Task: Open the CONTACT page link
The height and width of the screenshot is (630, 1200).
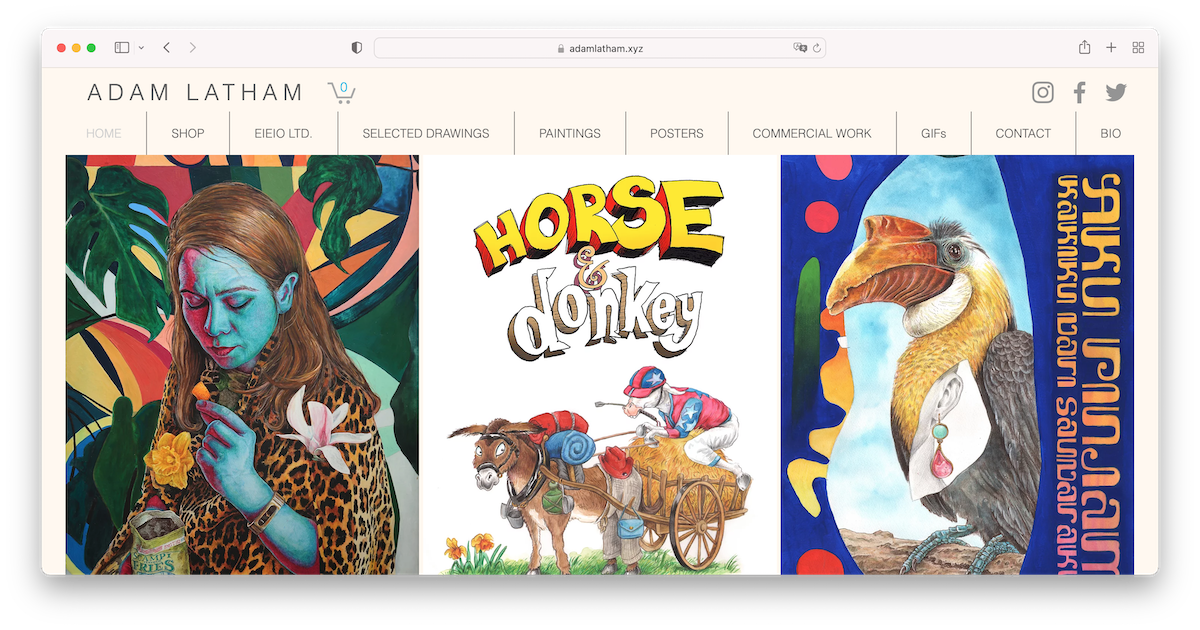Action: [x=1023, y=133]
